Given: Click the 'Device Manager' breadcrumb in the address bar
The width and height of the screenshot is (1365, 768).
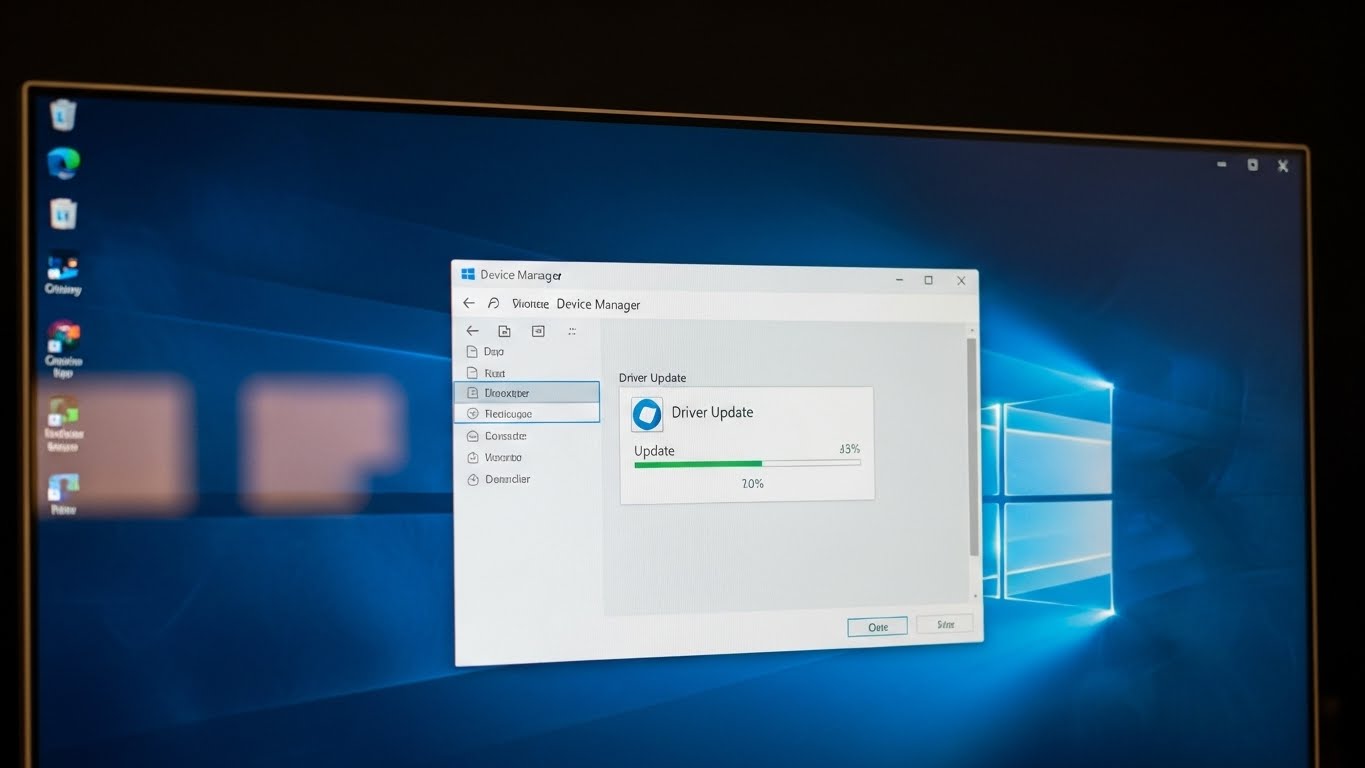Looking at the screenshot, I should pyautogui.click(x=598, y=304).
